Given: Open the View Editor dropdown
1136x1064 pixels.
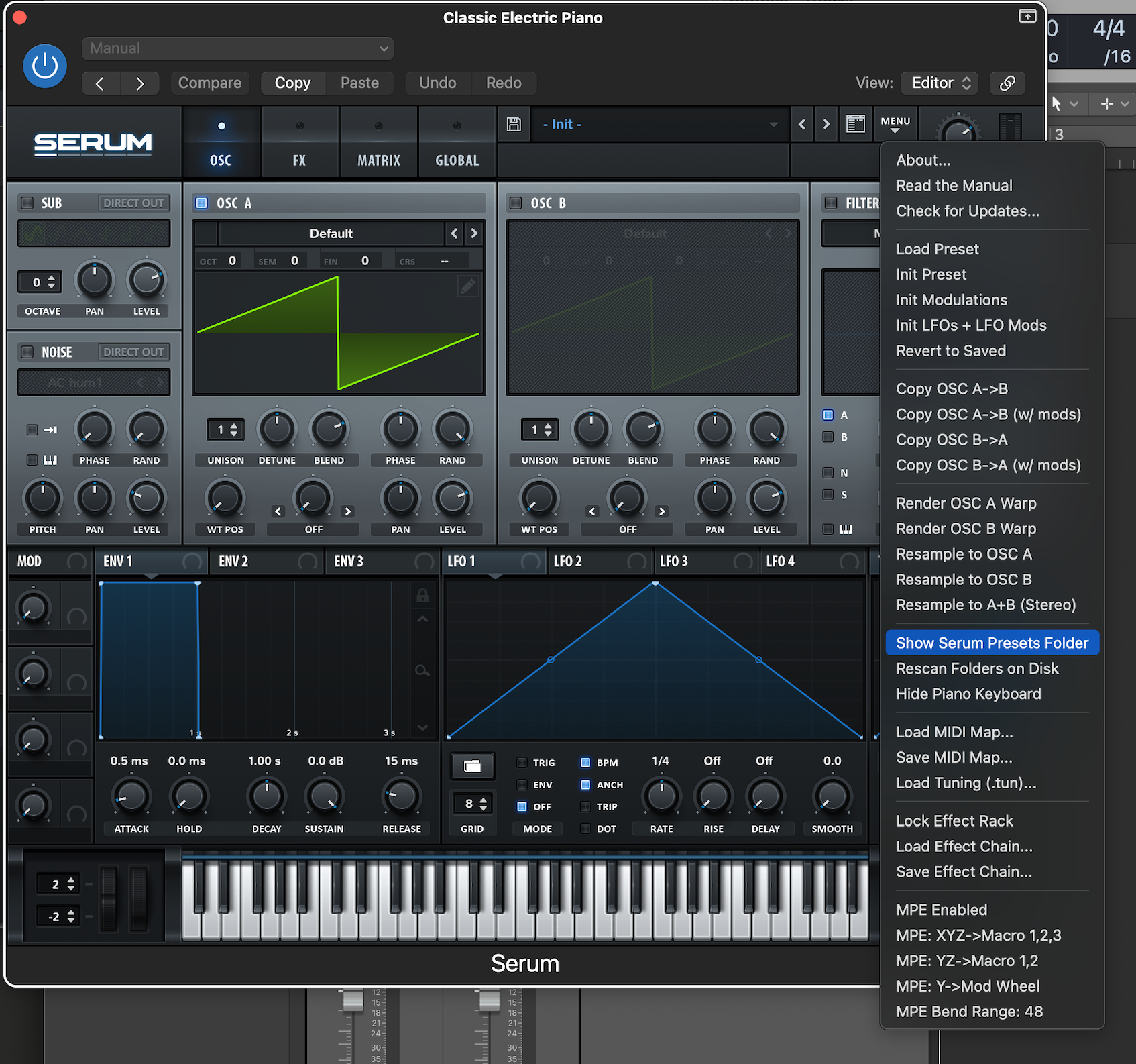Looking at the screenshot, I should pos(940,83).
